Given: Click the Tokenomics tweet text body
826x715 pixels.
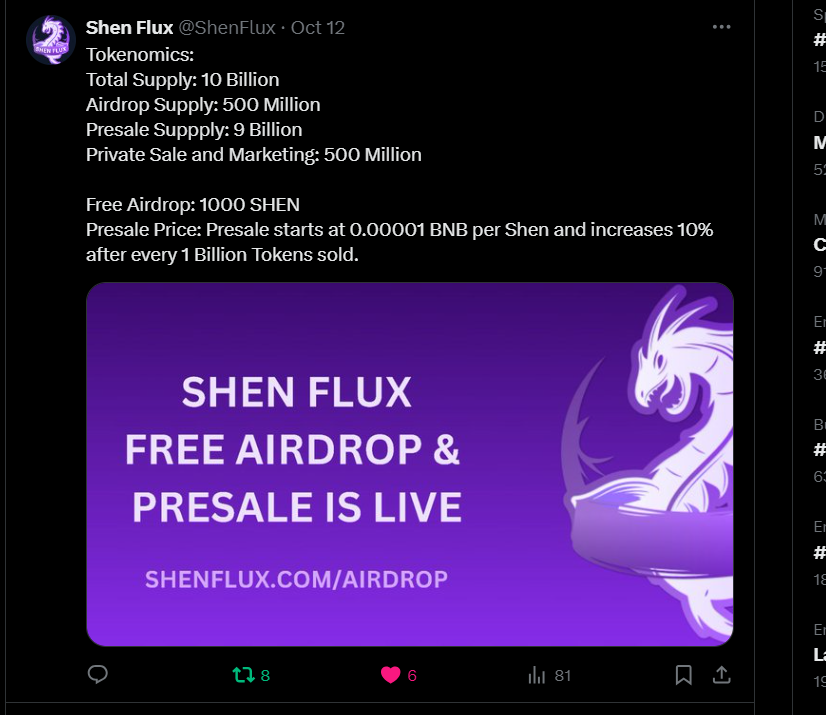Looking at the screenshot, I should (399, 155).
